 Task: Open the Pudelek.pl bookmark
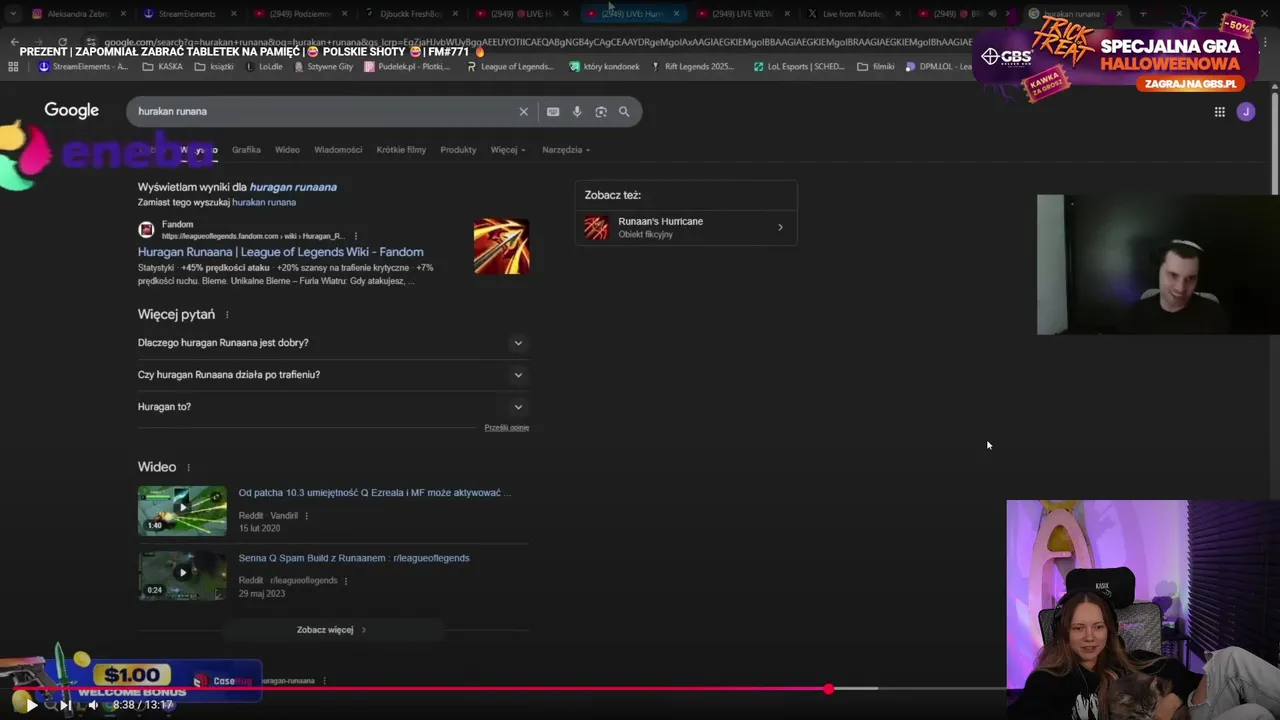coord(407,67)
